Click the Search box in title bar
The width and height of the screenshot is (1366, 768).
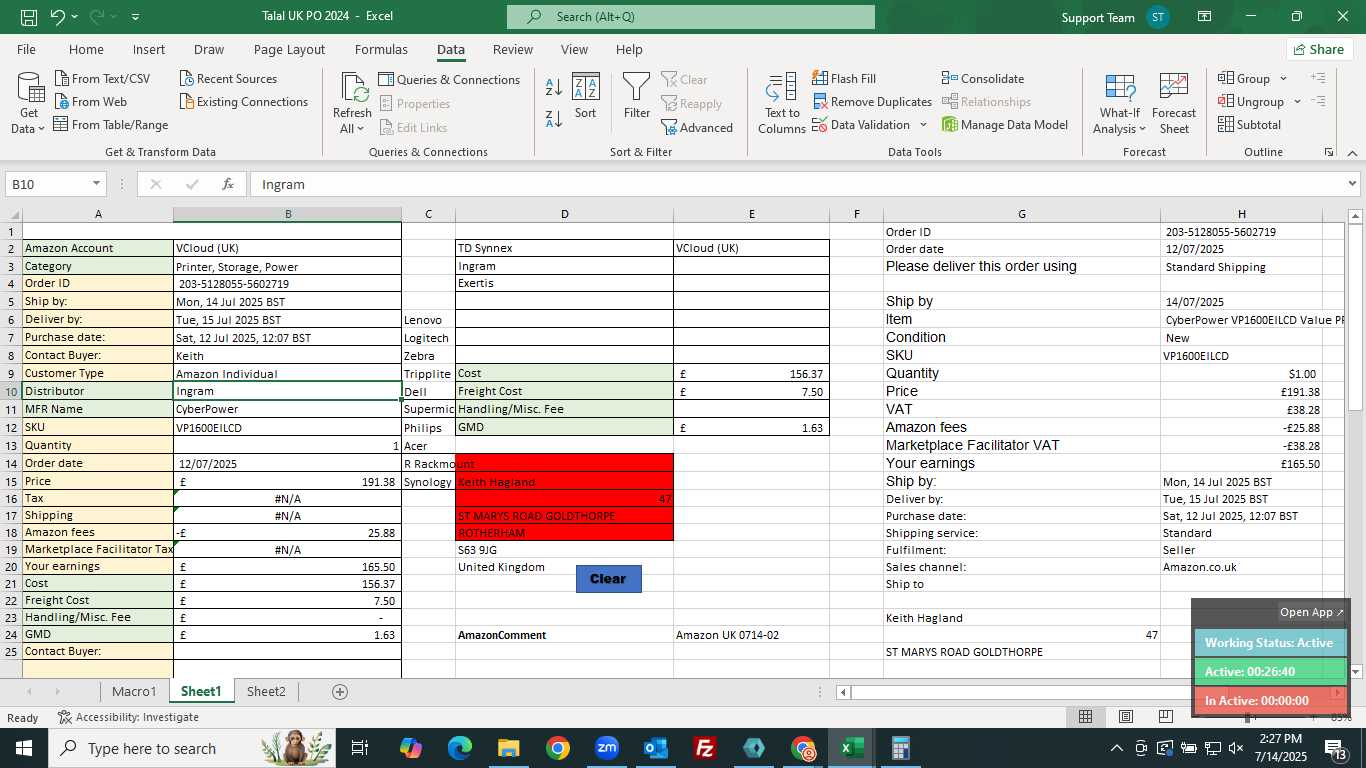[x=690, y=17]
